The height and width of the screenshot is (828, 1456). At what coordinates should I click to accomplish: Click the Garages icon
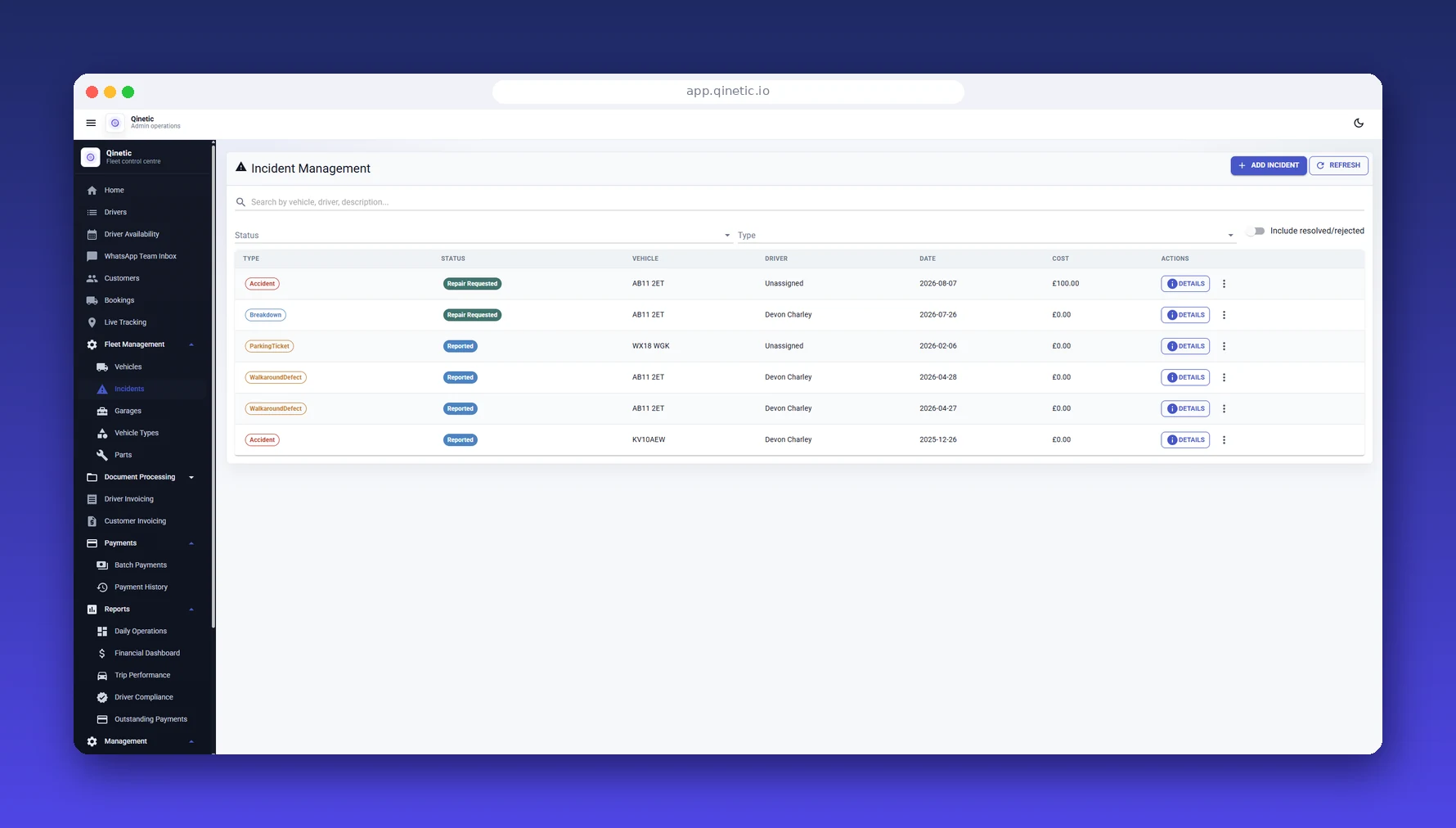(102, 411)
